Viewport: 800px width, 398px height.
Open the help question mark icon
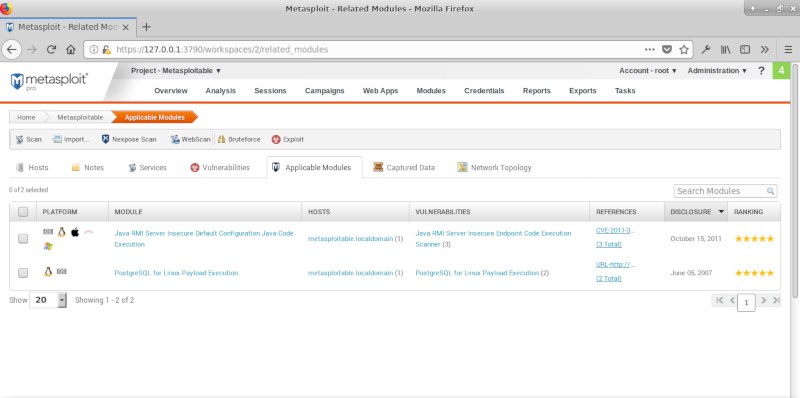[x=761, y=71]
